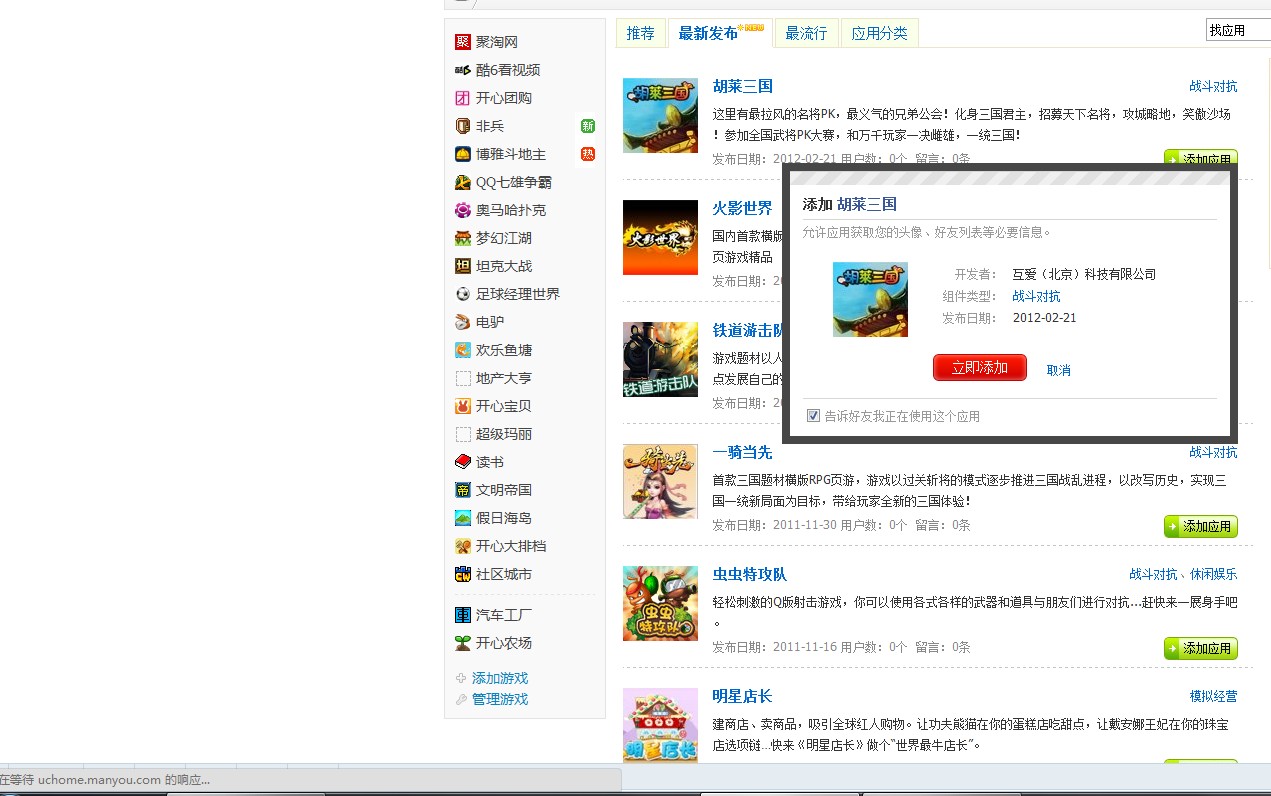Click the 管理游戏 link text
The height and width of the screenshot is (796, 1271).
point(500,699)
